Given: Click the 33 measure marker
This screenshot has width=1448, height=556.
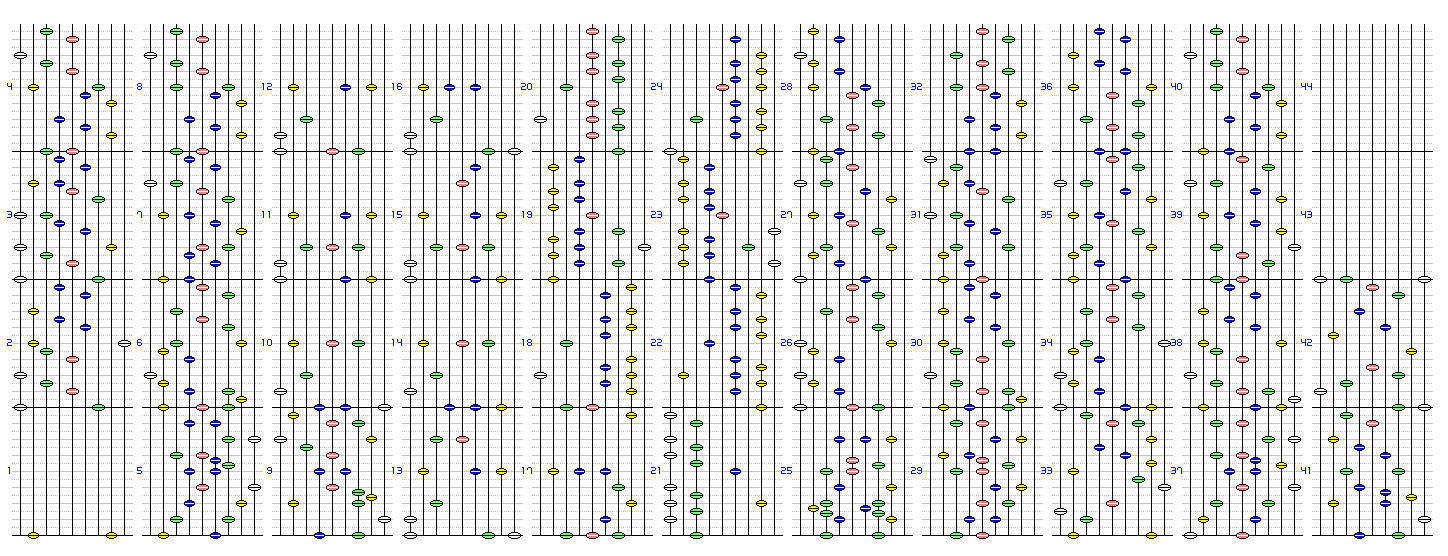Looking at the screenshot, I should tap(1046, 471).
